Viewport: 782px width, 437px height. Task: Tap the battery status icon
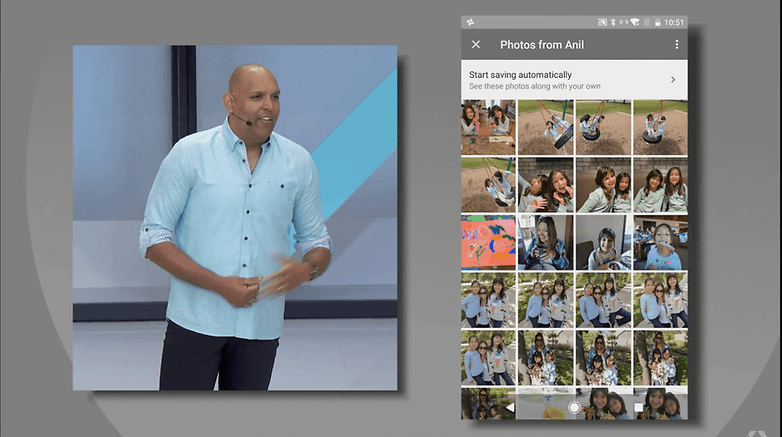(658, 22)
